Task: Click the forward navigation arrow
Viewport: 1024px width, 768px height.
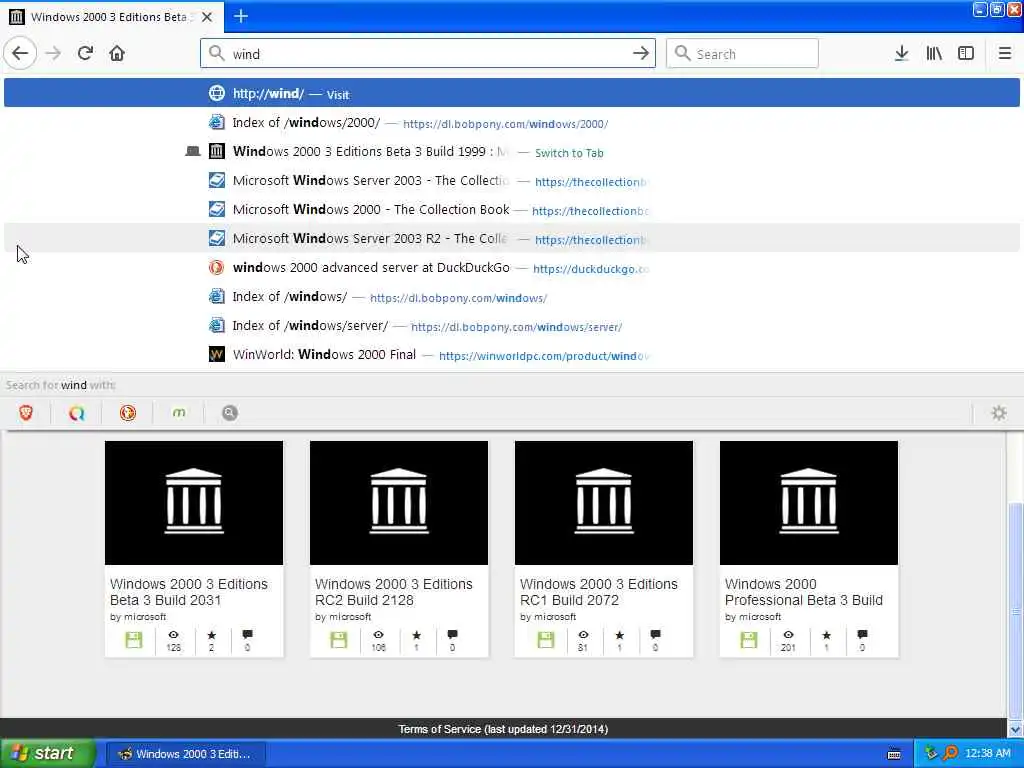Action: point(54,54)
